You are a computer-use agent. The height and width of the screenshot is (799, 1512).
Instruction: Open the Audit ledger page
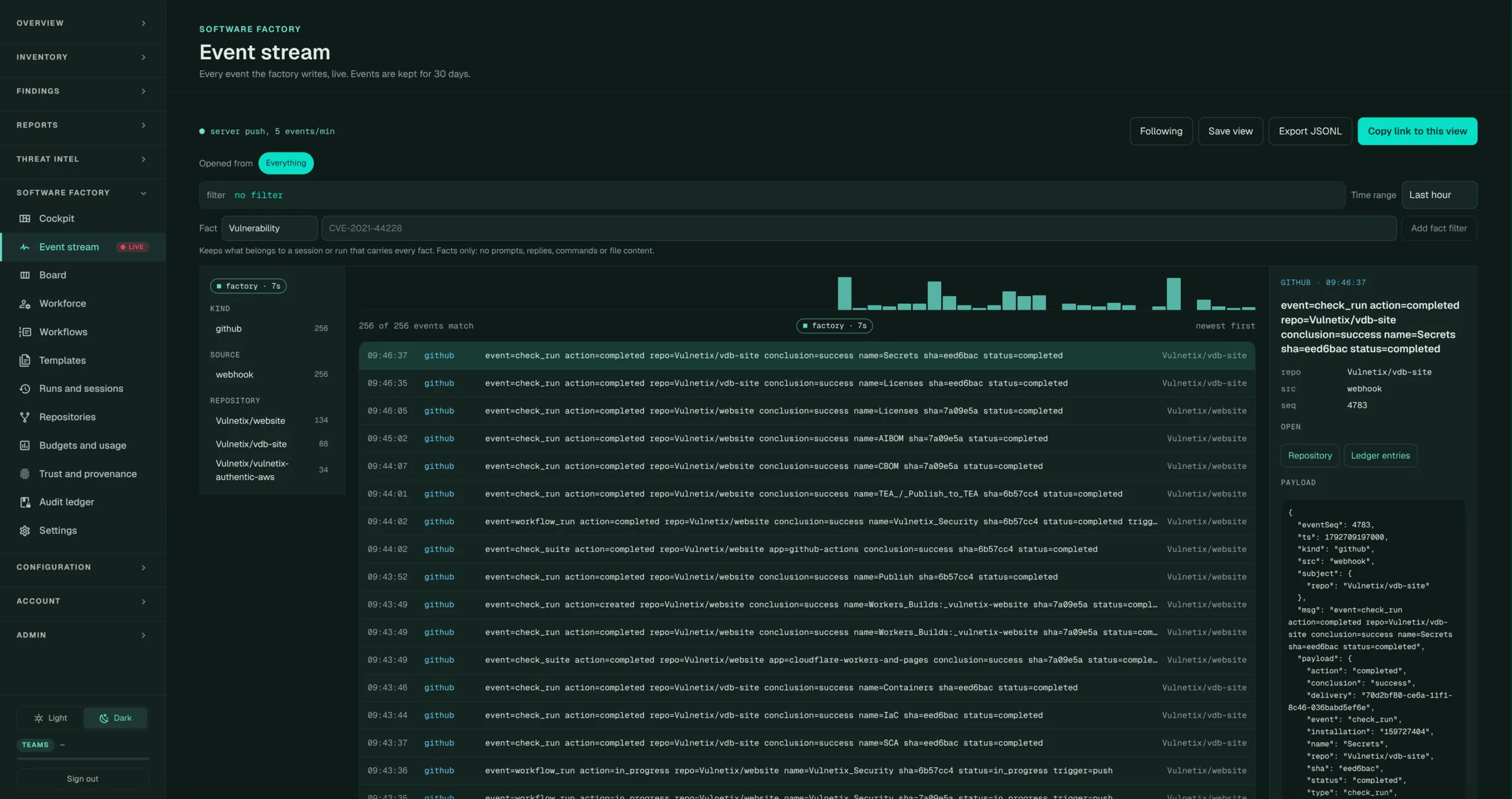pos(83,502)
